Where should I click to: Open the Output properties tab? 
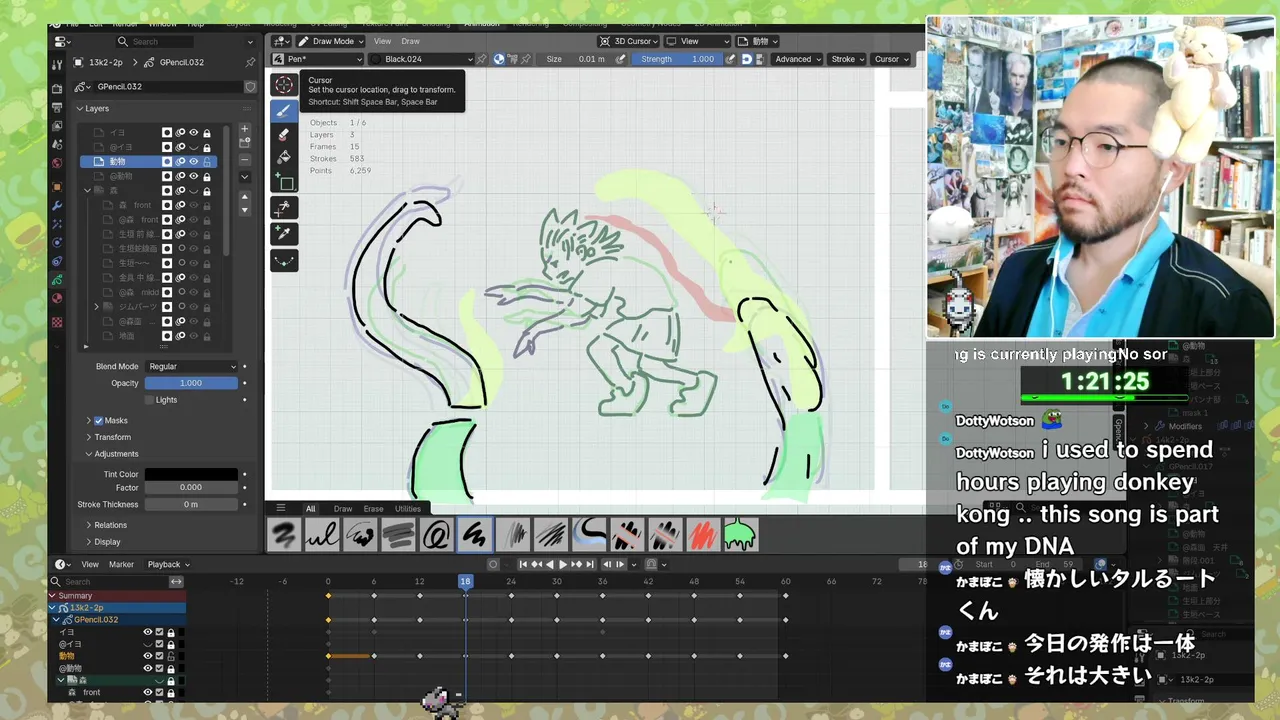(x=57, y=107)
